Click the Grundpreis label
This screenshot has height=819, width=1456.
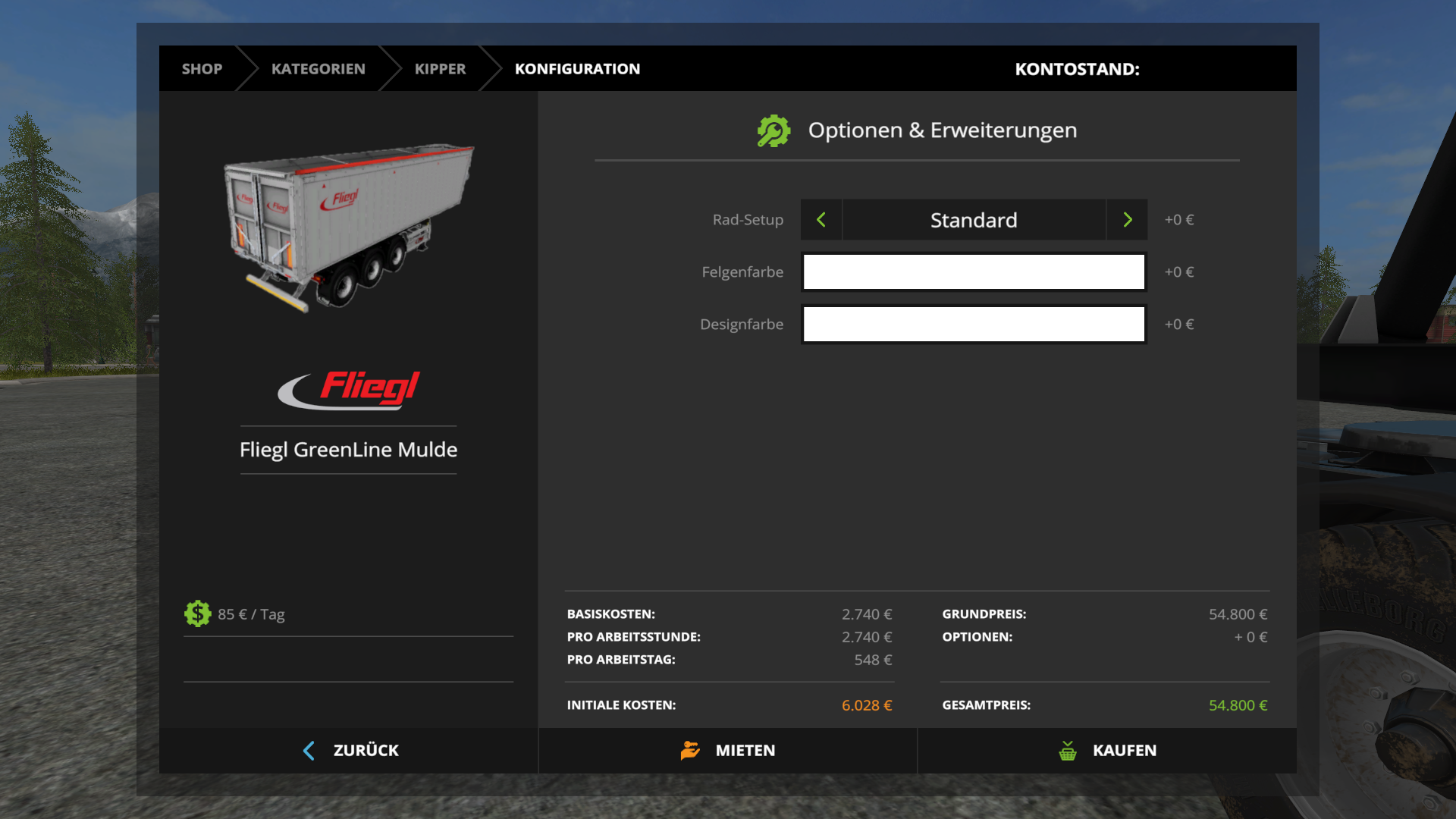pos(984,614)
